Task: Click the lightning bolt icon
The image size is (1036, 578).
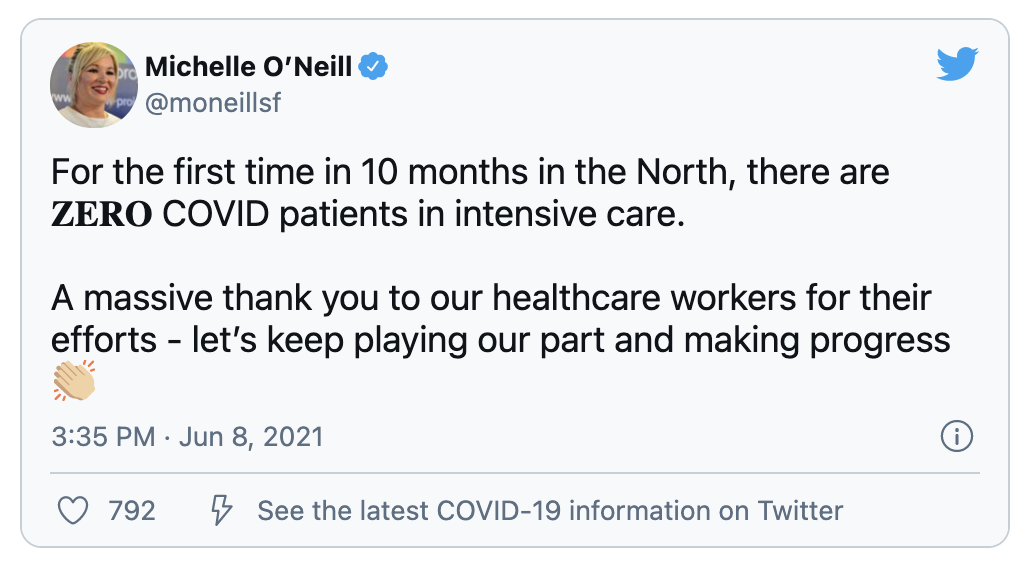Action: tap(220, 511)
